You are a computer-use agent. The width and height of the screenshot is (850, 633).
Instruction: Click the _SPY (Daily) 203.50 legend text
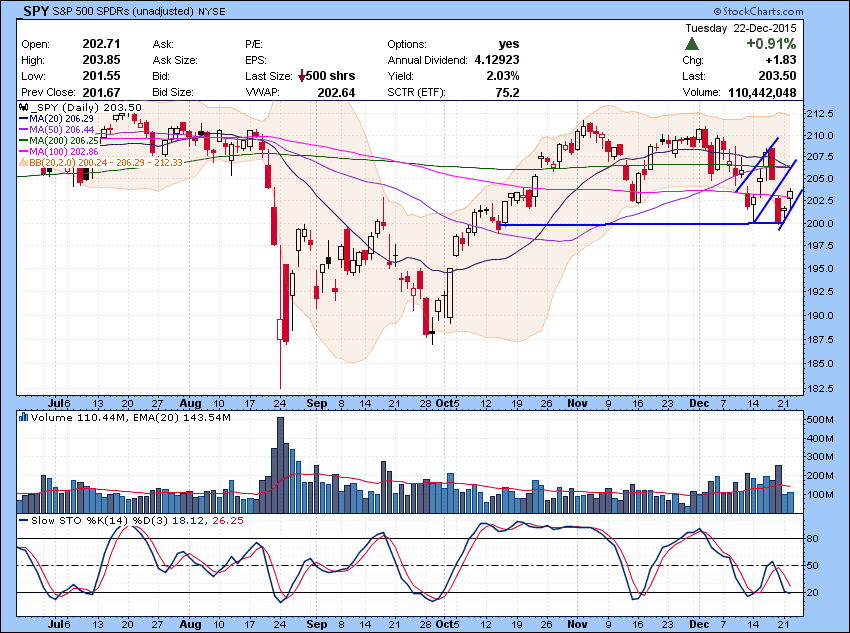tap(86, 107)
